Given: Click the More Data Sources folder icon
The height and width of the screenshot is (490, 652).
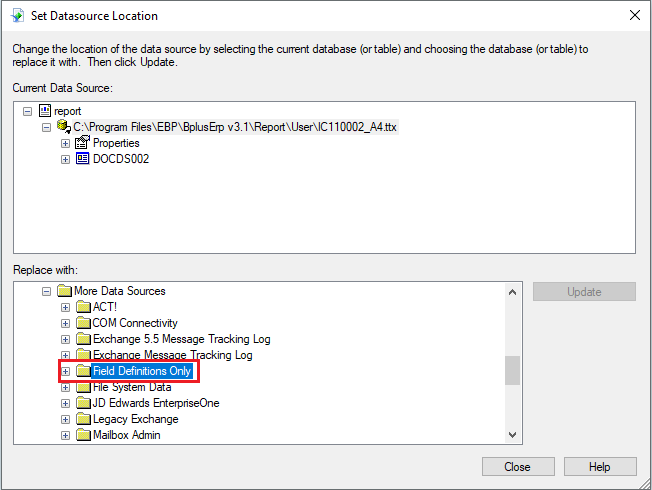Looking at the screenshot, I should click(64, 291).
